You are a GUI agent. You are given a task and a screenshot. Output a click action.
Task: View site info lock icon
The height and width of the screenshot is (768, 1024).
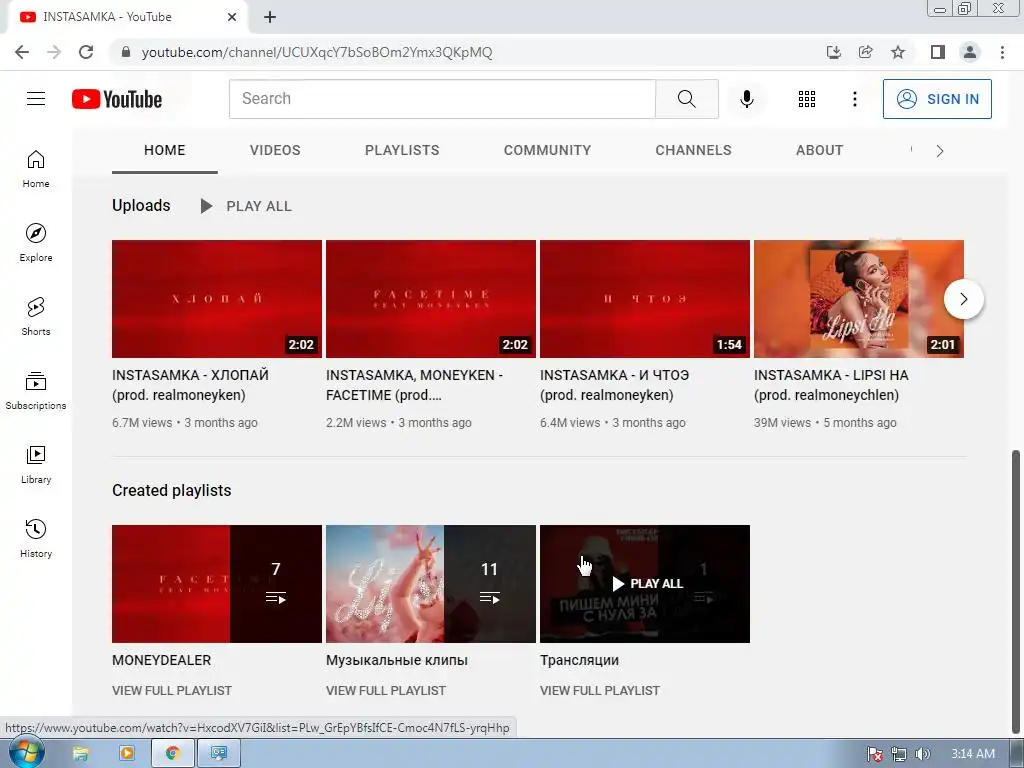click(x=126, y=52)
